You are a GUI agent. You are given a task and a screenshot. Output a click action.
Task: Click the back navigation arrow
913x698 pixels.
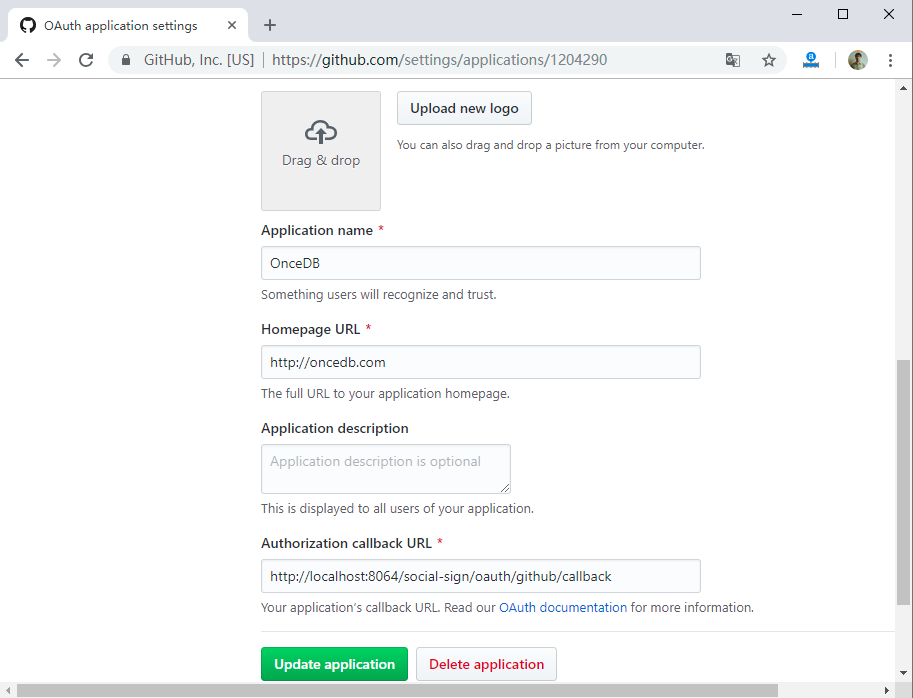[21, 60]
